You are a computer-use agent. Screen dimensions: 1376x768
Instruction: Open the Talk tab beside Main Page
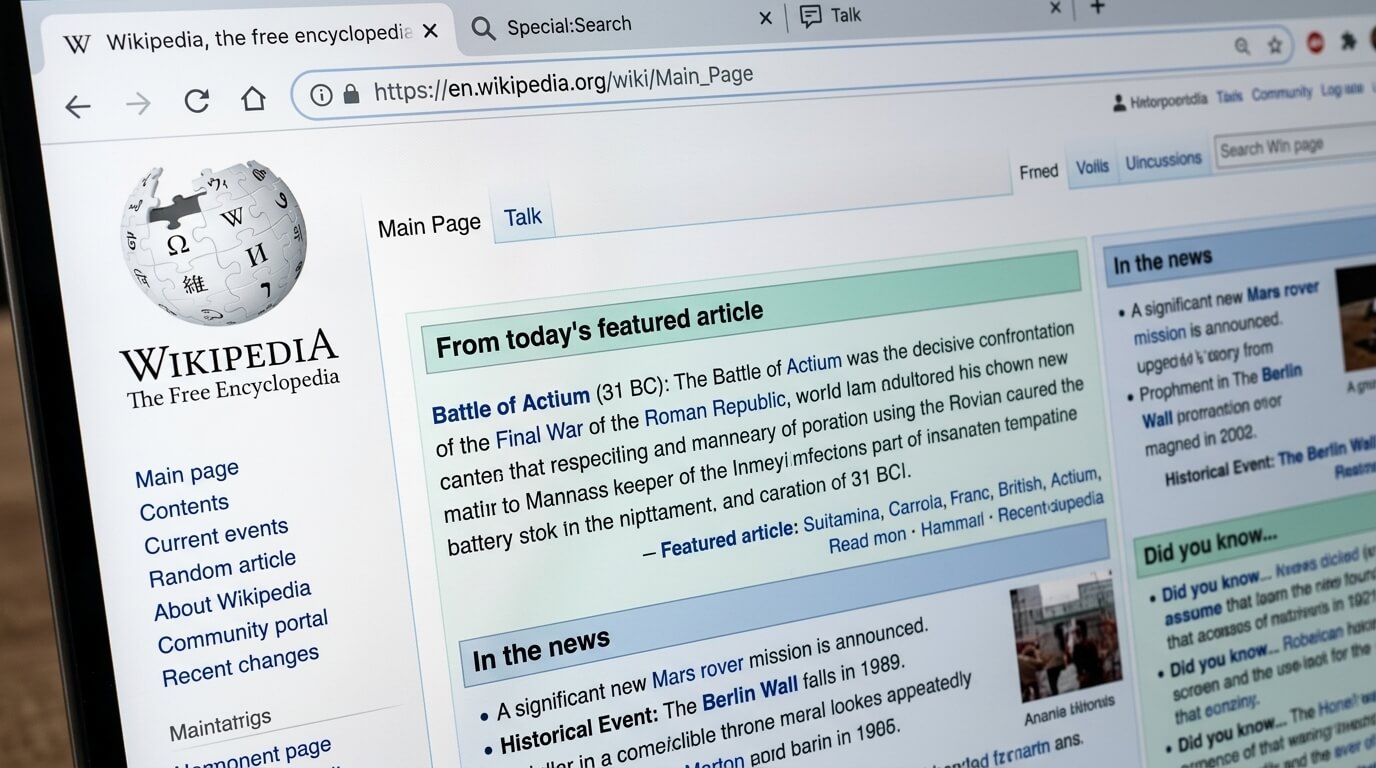[523, 217]
